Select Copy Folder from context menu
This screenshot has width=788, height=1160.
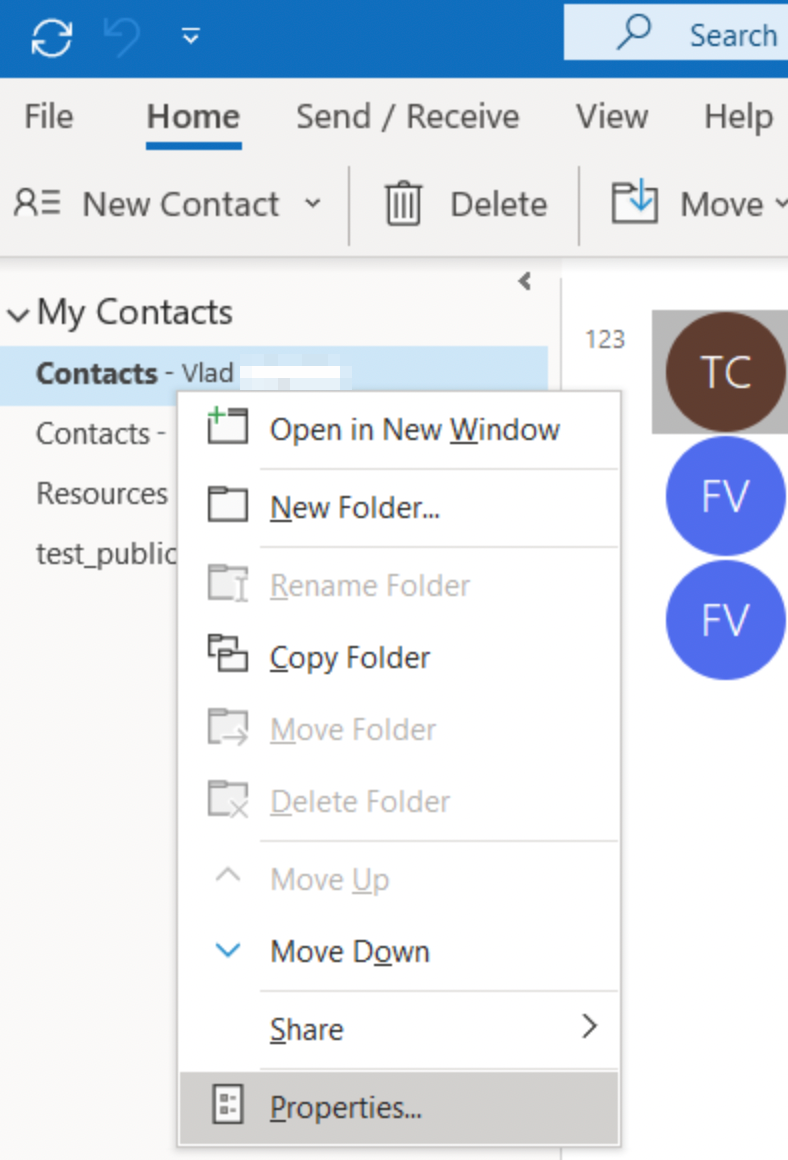click(350, 658)
